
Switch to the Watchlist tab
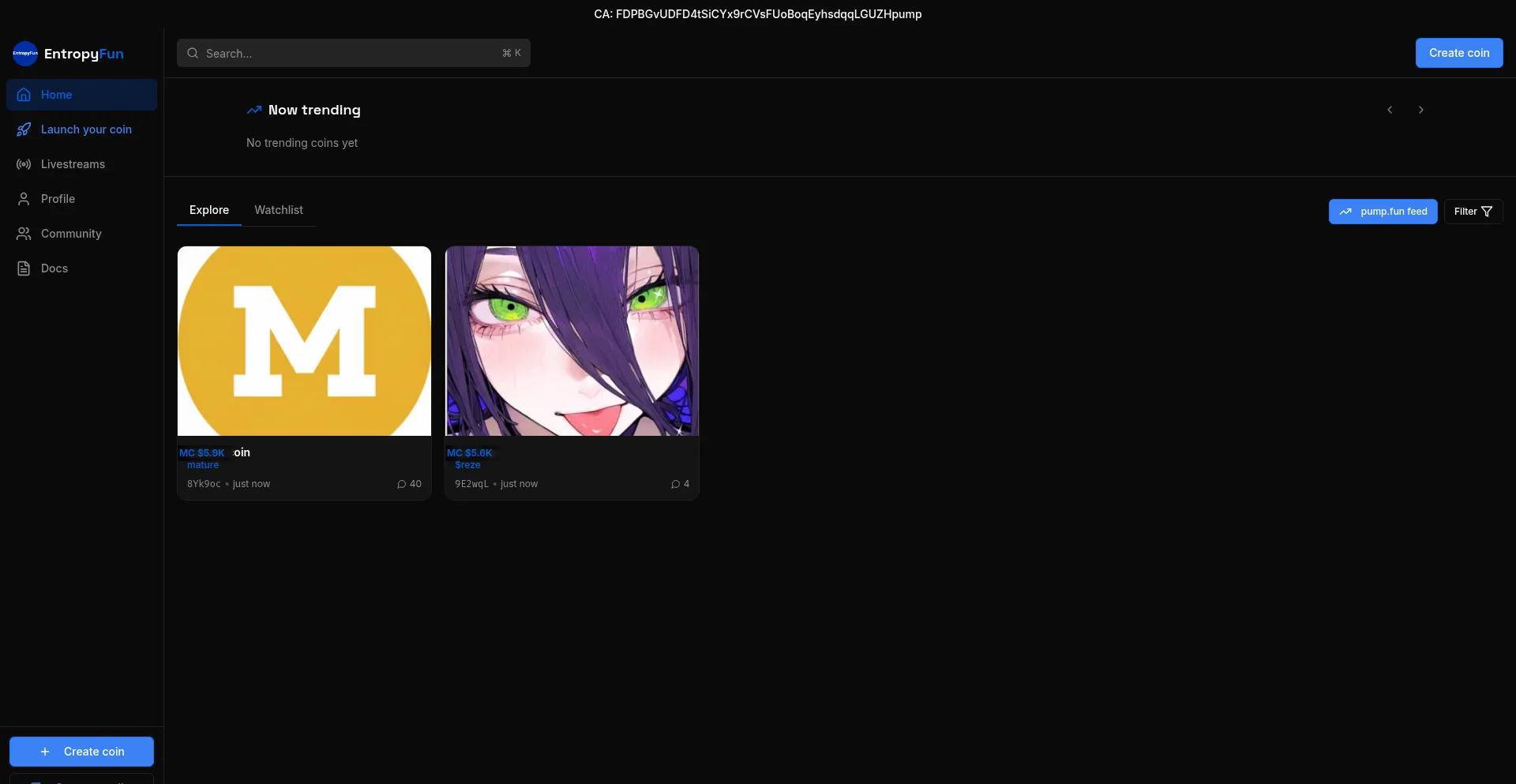[279, 209]
